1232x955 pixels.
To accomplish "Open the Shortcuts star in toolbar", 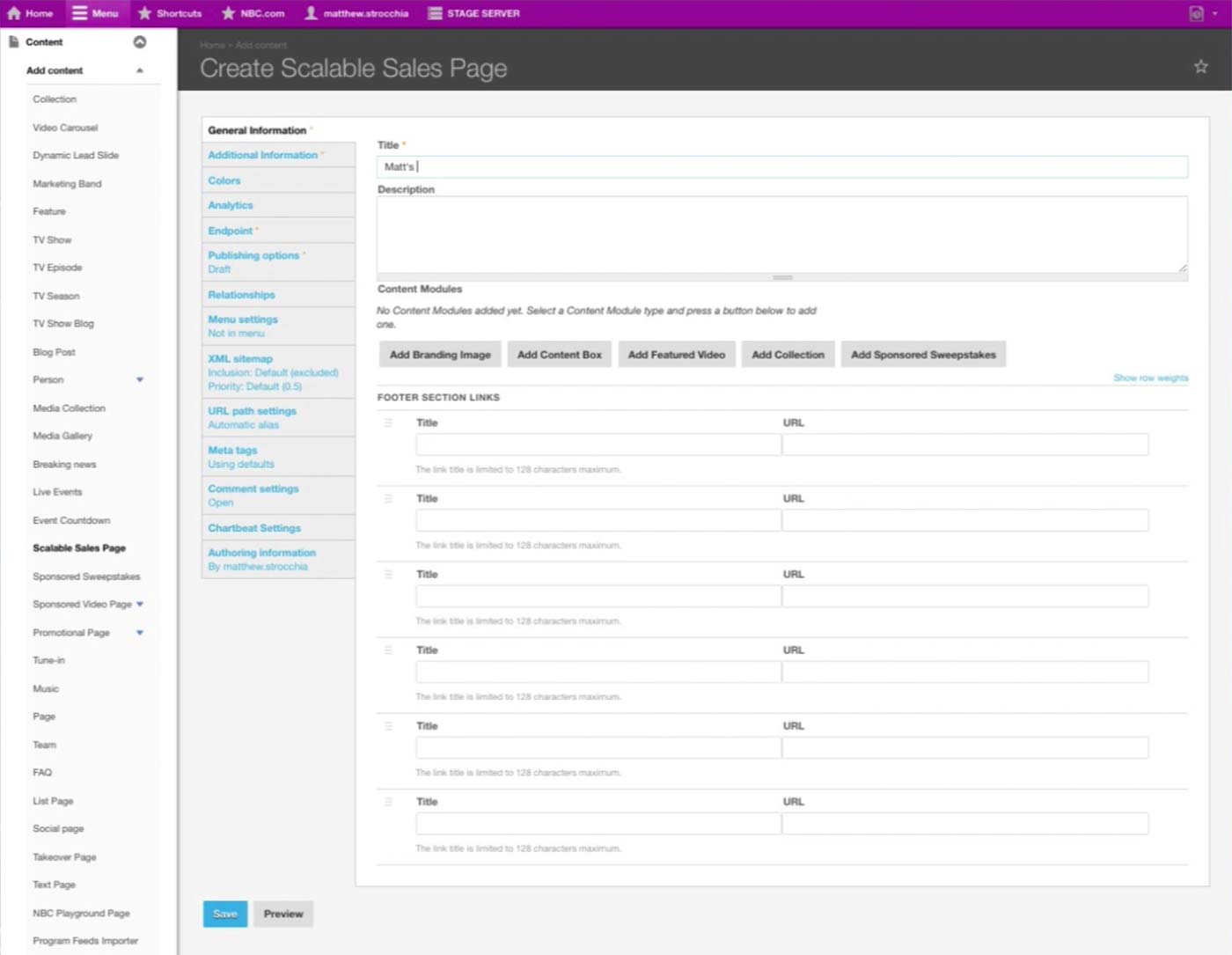I will pyautogui.click(x=145, y=13).
